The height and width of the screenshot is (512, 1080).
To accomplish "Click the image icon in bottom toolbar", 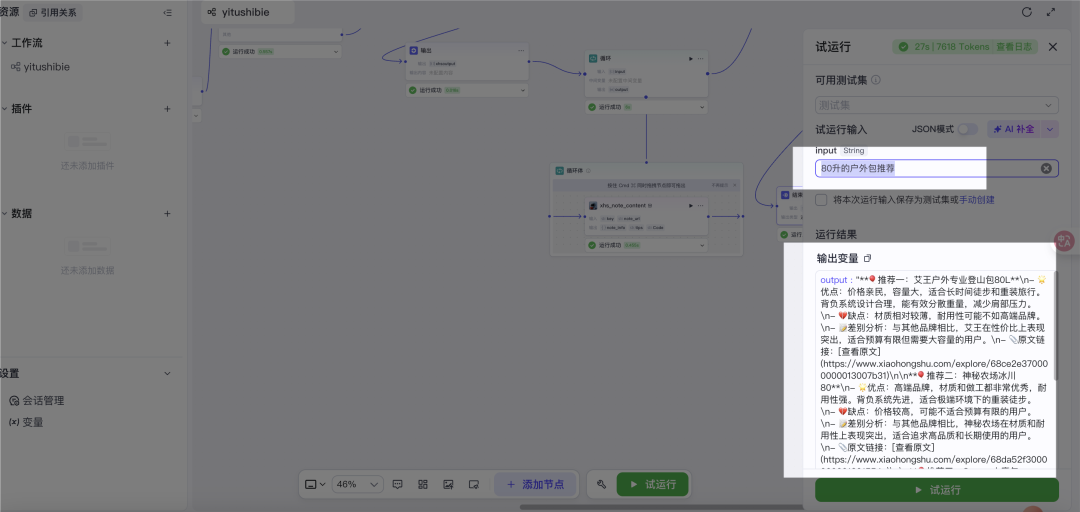I will [x=448, y=484].
